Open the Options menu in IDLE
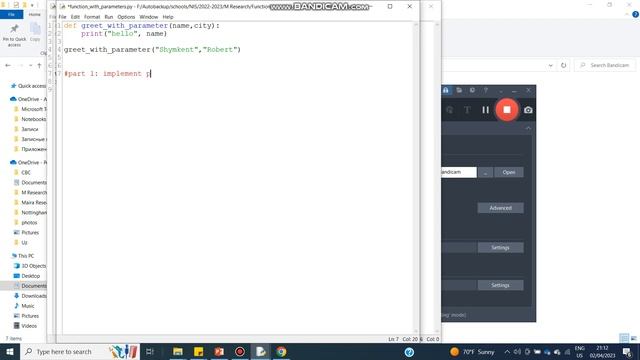The width and height of the screenshot is (640, 360). (x=126, y=17)
